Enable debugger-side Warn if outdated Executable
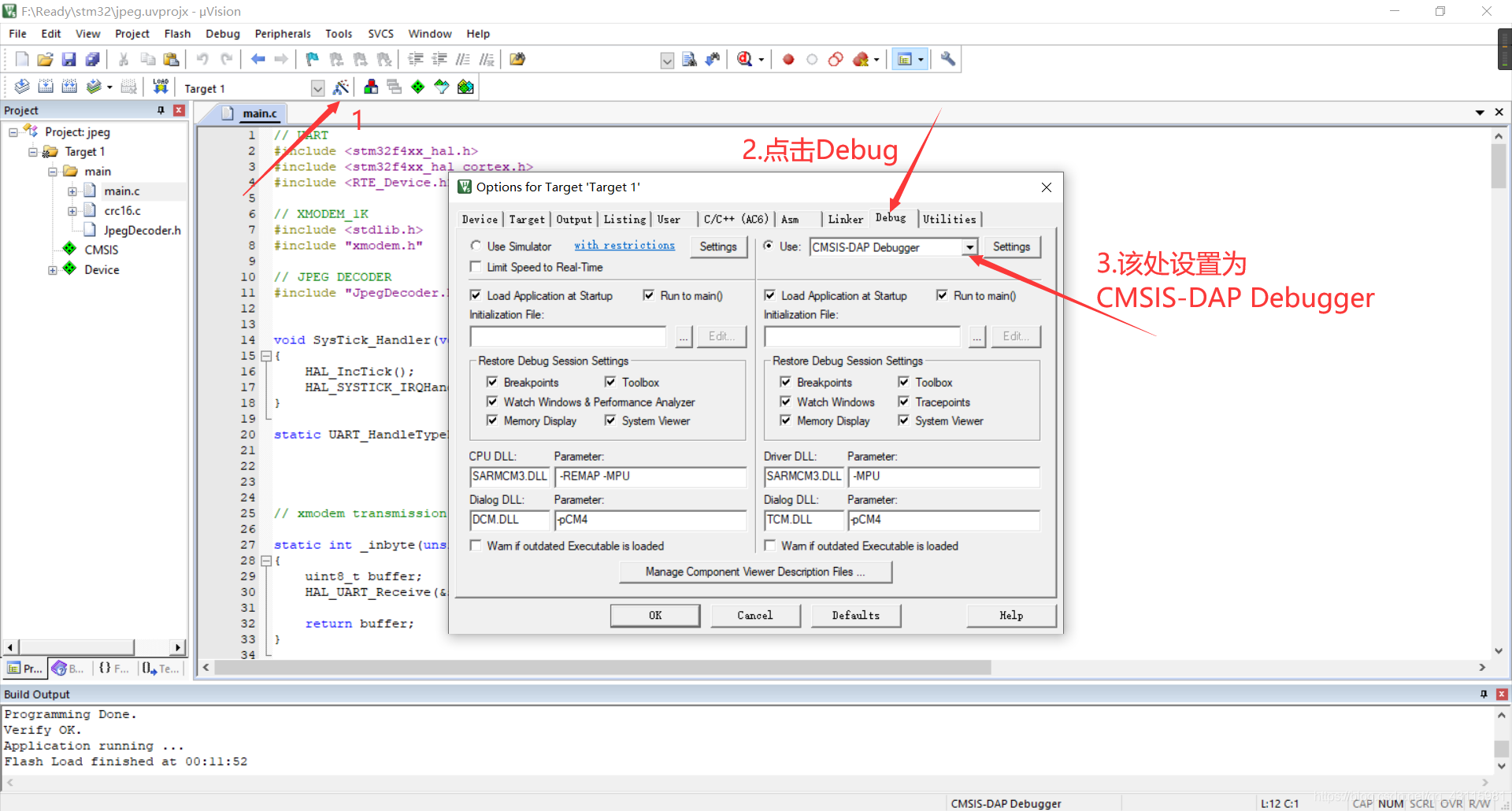1512x811 pixels. 770,546
